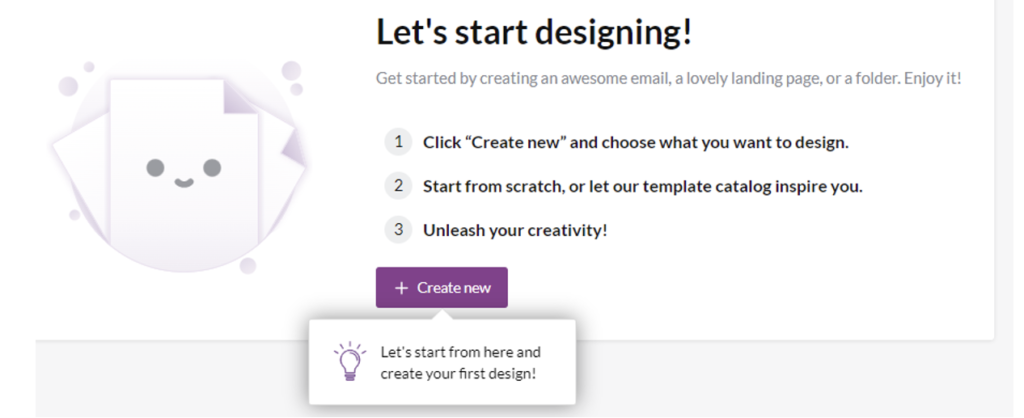Click the step 3 number badge
The width and height of the screenshot is (1024, 418).
click(x=398, y=230)
